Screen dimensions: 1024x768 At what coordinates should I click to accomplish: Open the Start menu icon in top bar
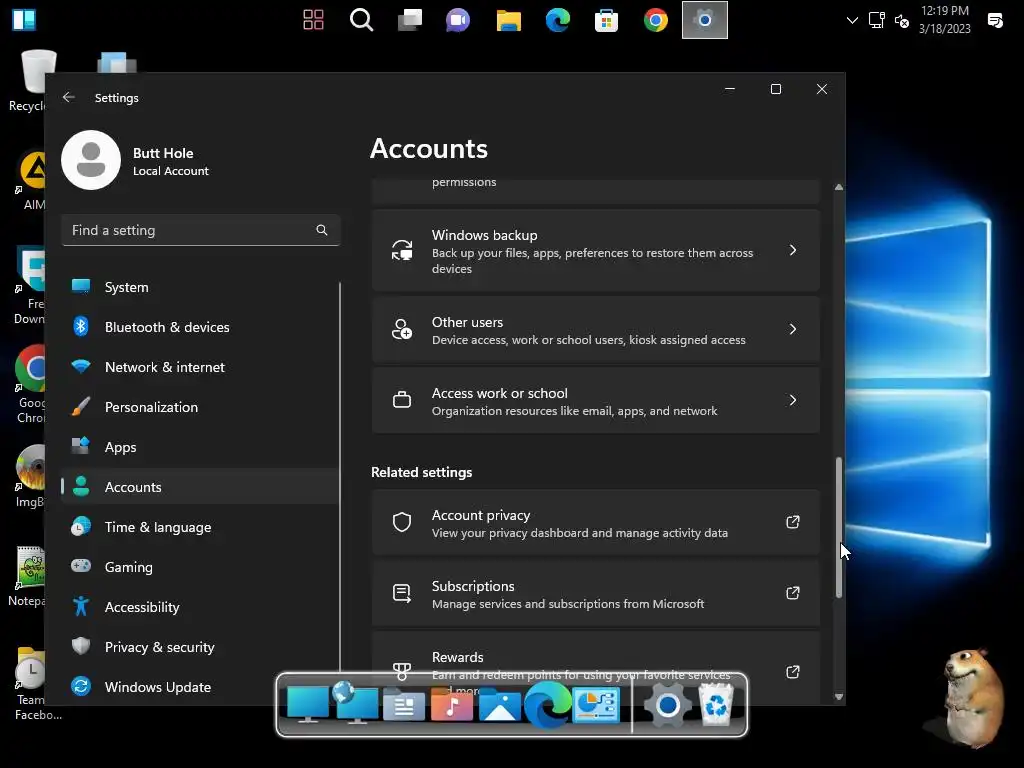pos(24,20)
